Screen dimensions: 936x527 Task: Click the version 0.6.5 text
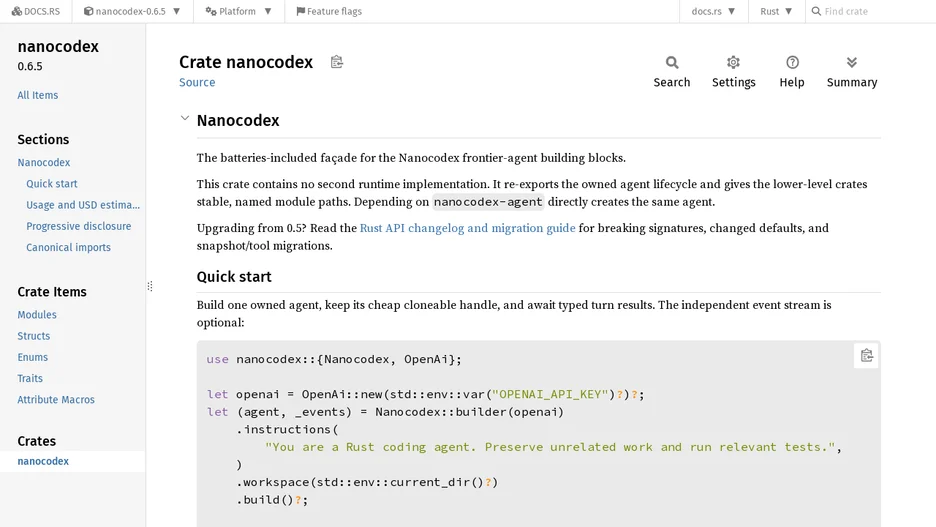[x=30, y=66]
